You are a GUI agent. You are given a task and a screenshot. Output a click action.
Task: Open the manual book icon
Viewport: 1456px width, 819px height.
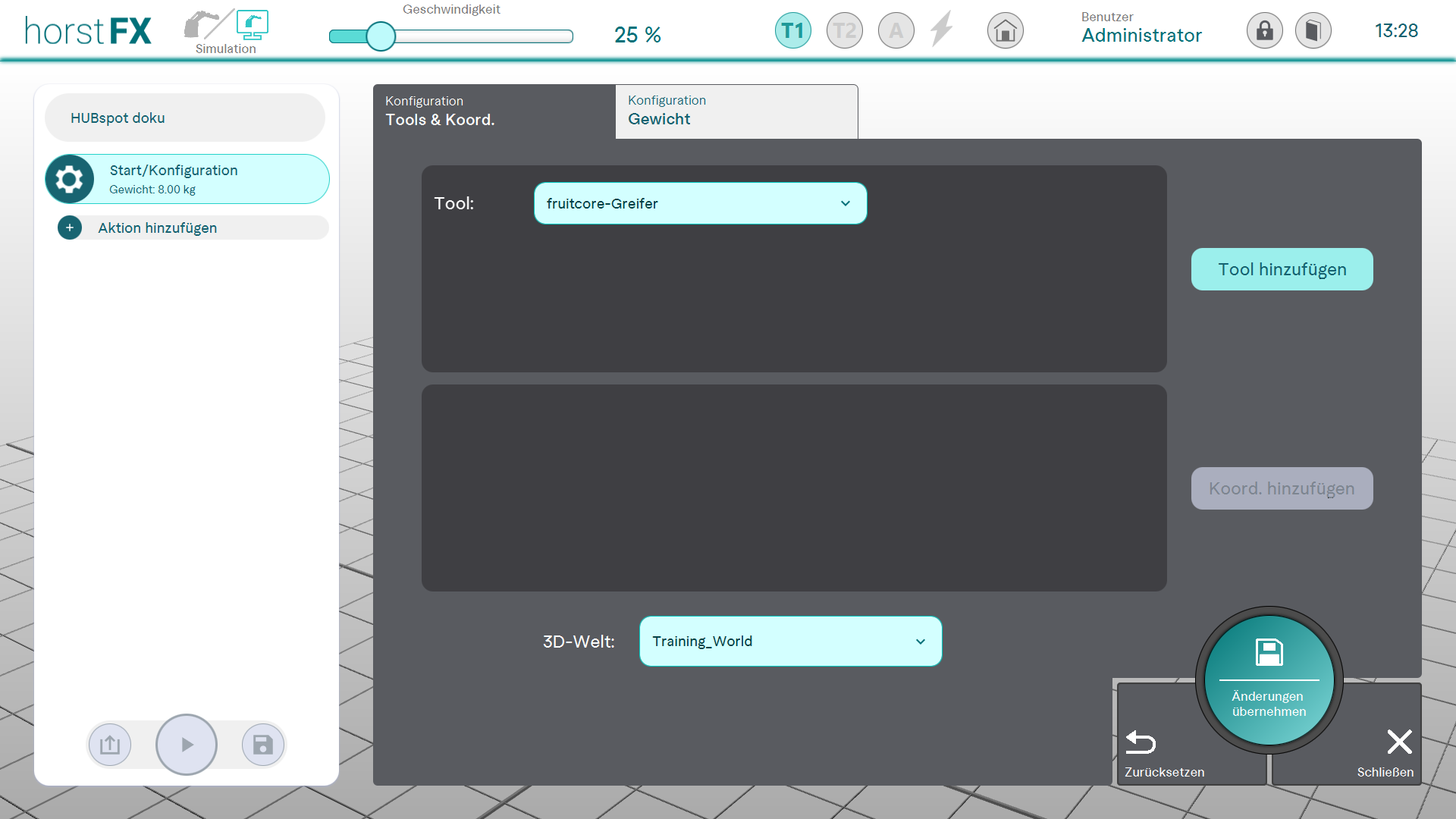1313,31
